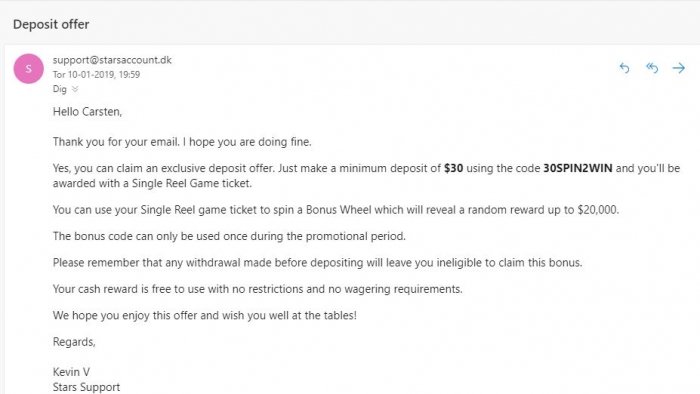
Task: Click the "Deposit offer" subject heading
Action: 51,24
